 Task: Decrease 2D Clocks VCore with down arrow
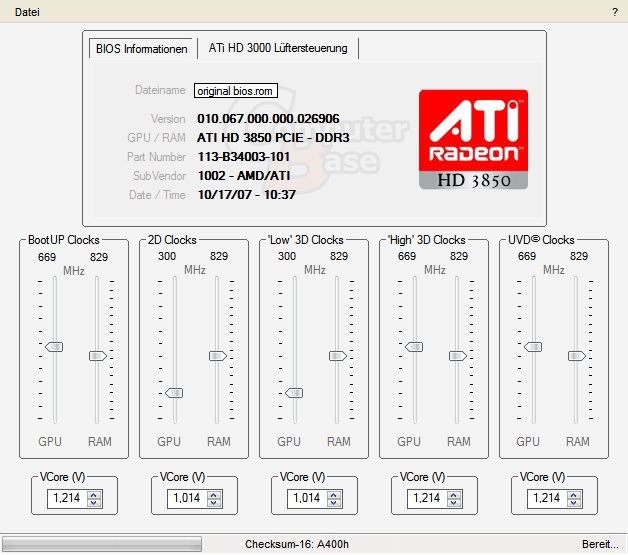[x=214, y=503]
